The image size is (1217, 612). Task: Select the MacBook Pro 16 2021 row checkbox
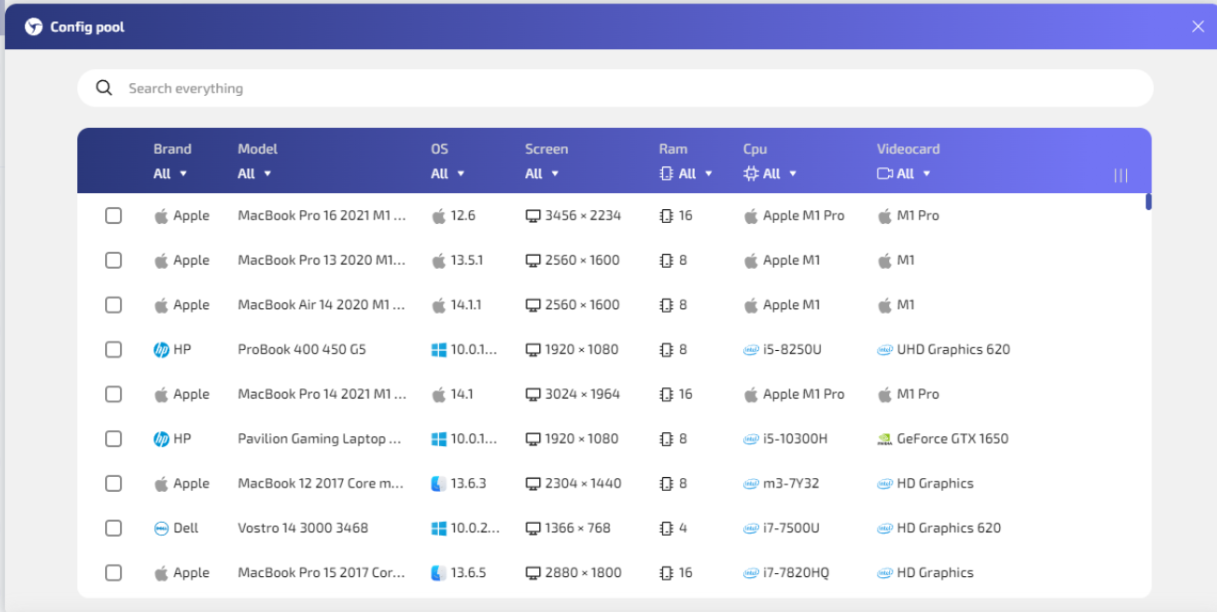click(x=114, y=216)
